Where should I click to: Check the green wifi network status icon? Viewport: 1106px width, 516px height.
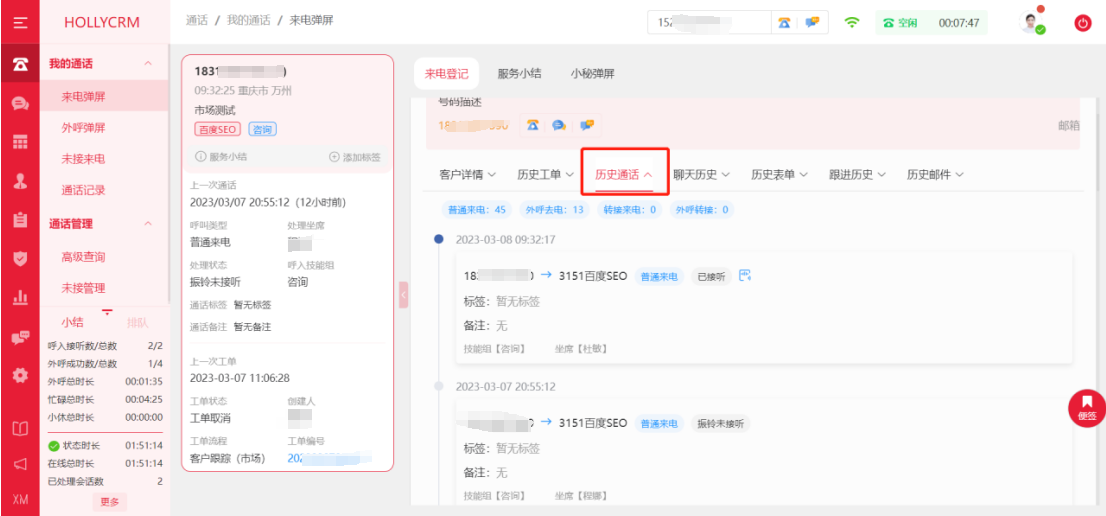tap(852, 23)
